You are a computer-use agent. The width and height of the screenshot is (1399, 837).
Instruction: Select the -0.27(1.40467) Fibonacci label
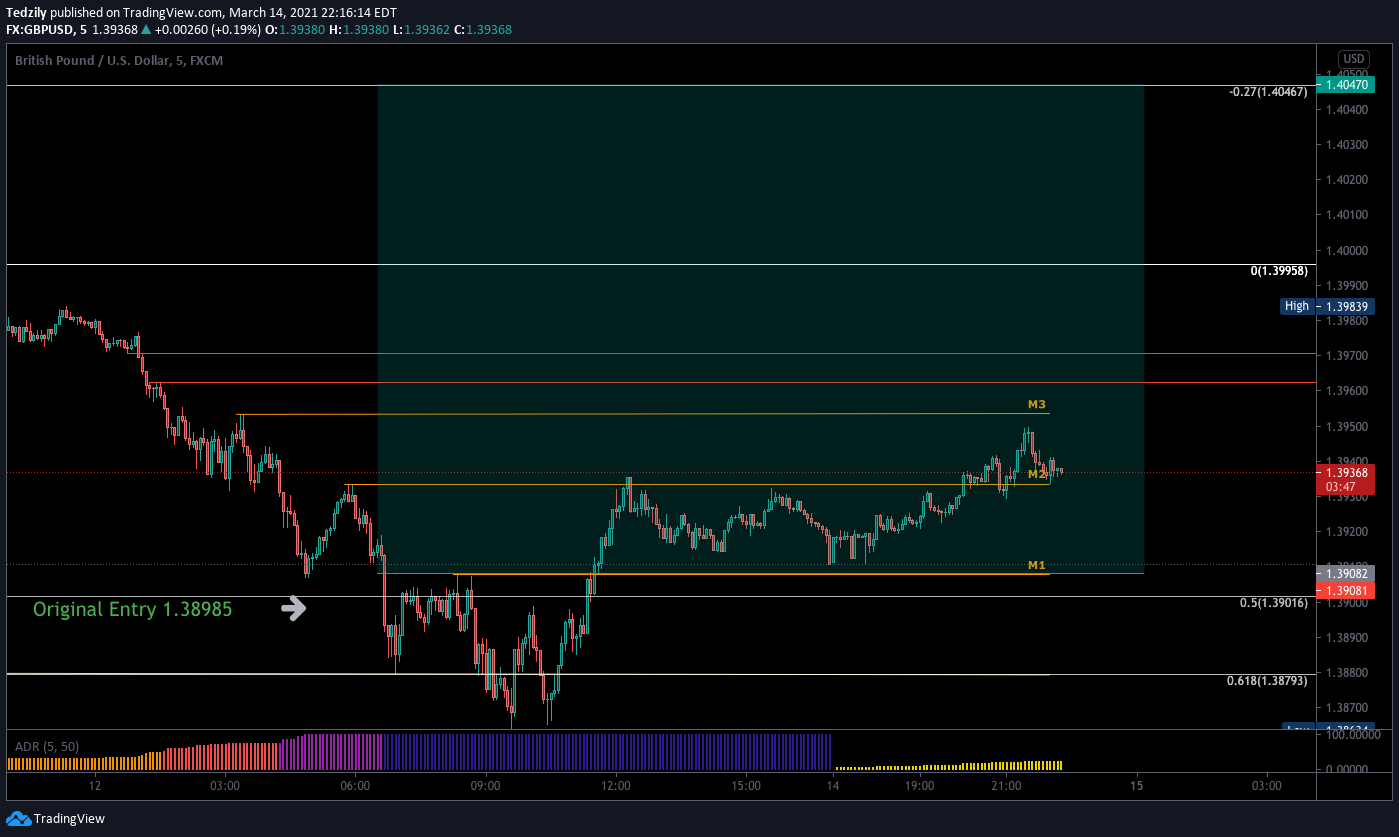pos(1268,92)
